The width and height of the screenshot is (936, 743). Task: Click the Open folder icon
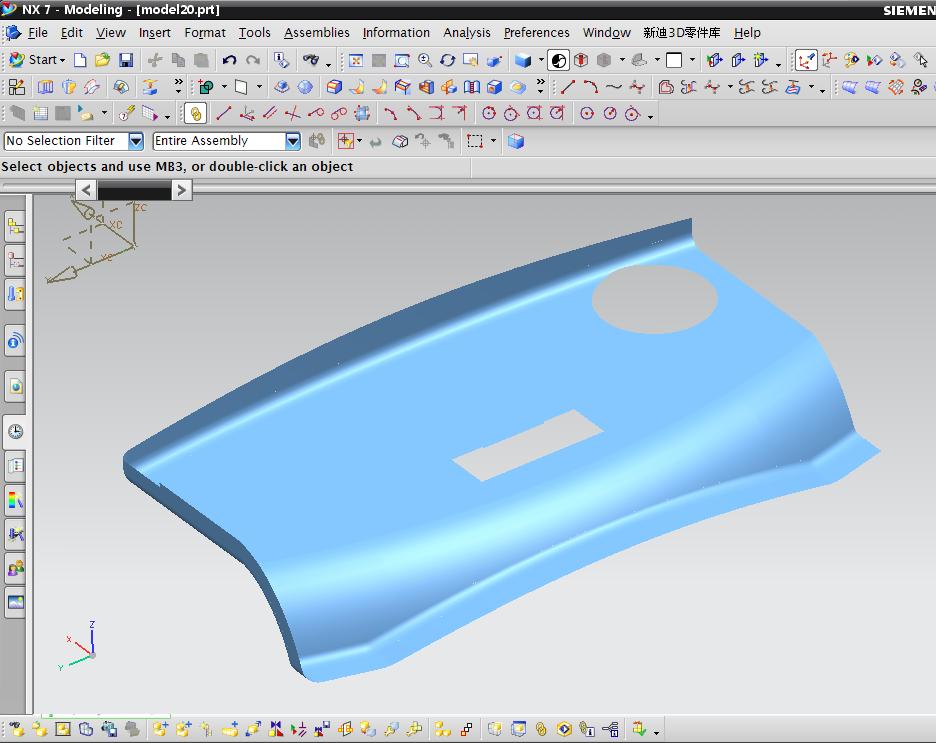point(102,60)
